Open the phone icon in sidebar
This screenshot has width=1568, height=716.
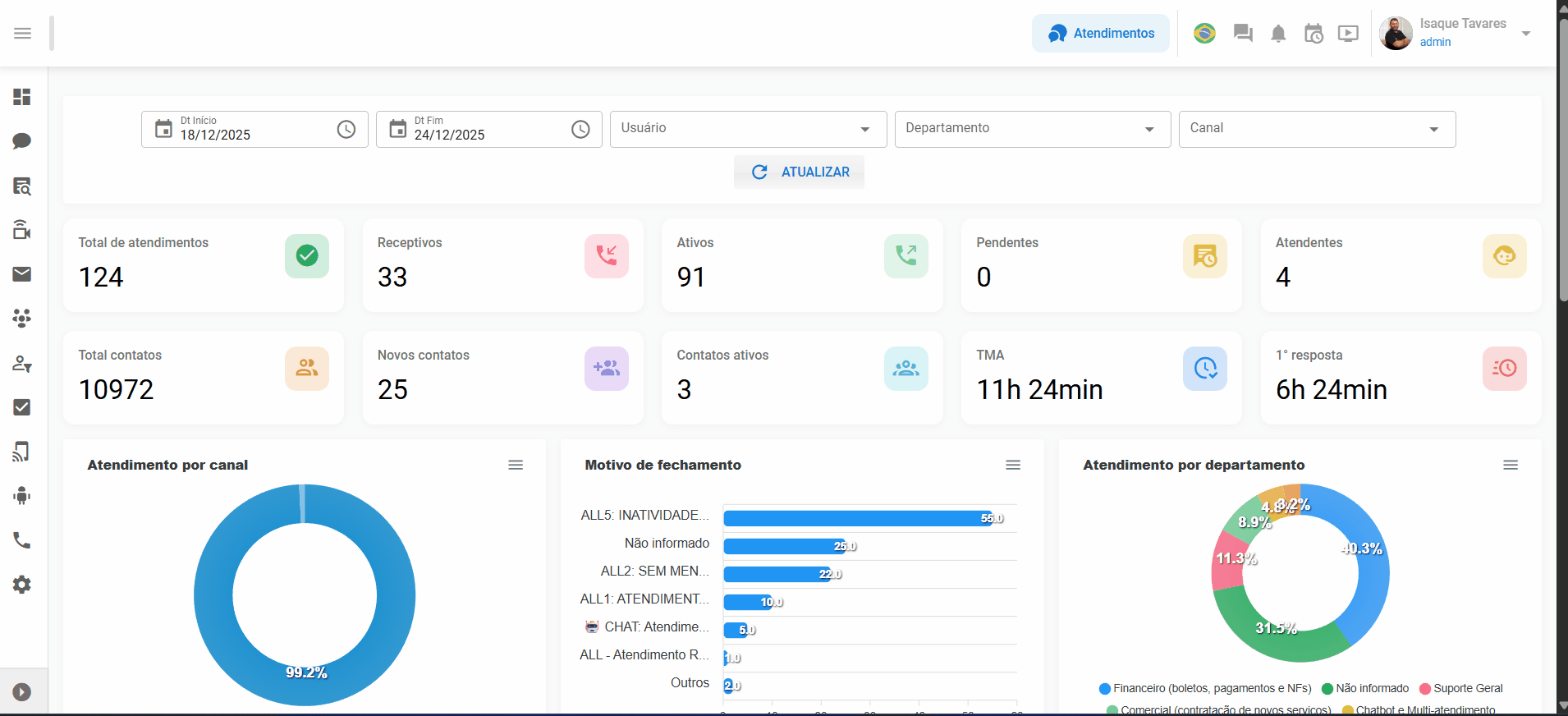(22, 540)
